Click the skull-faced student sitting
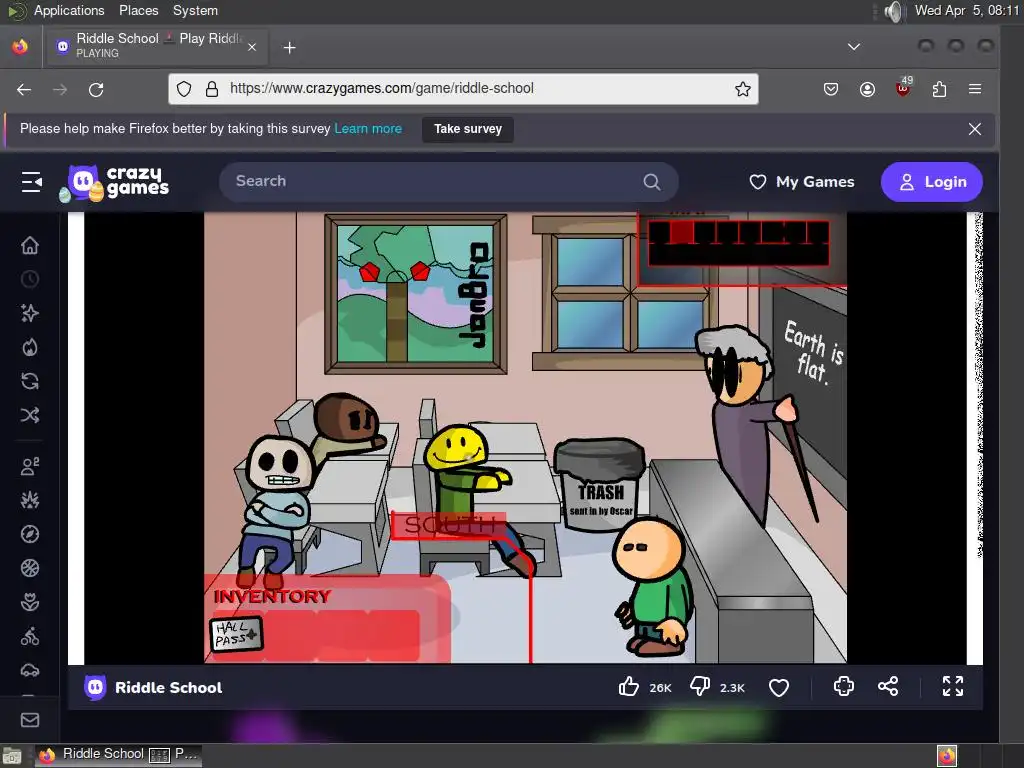 (279, 510)
